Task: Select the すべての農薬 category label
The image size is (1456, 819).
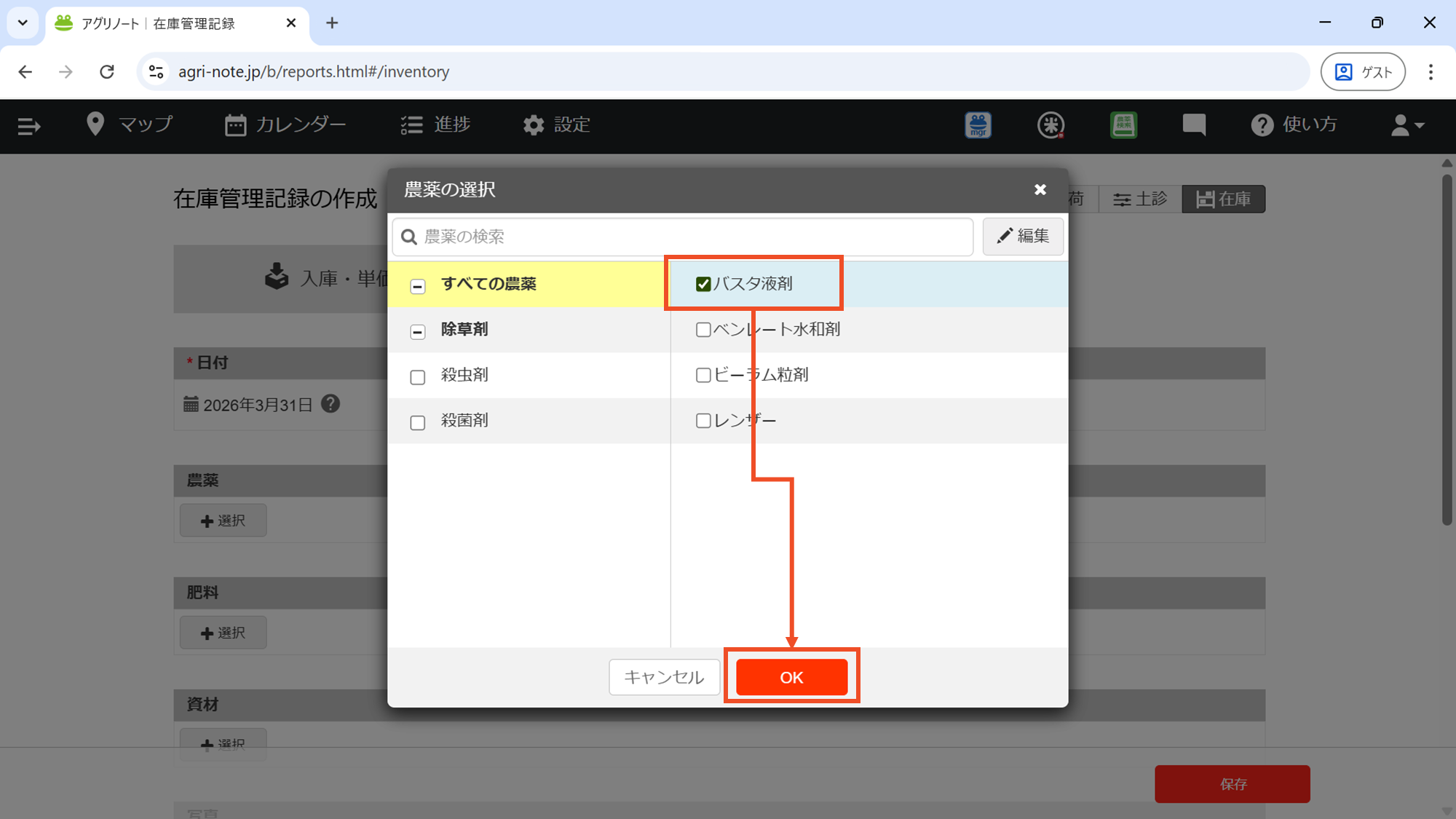Action: tap(488, 284)
